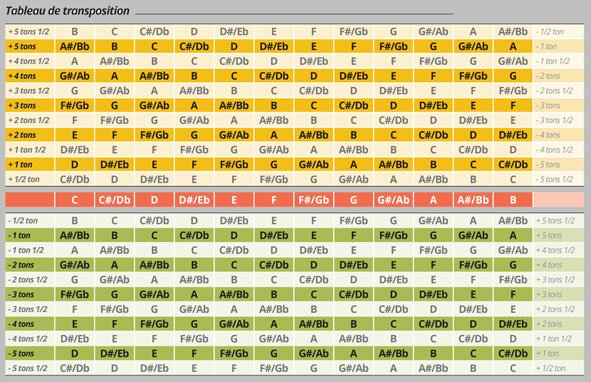Image resolution: width=591 pixels, height=382 pixels.
Task: Click 'A#/Bb' in the green -5 tons row
Action: click(393, 353)
